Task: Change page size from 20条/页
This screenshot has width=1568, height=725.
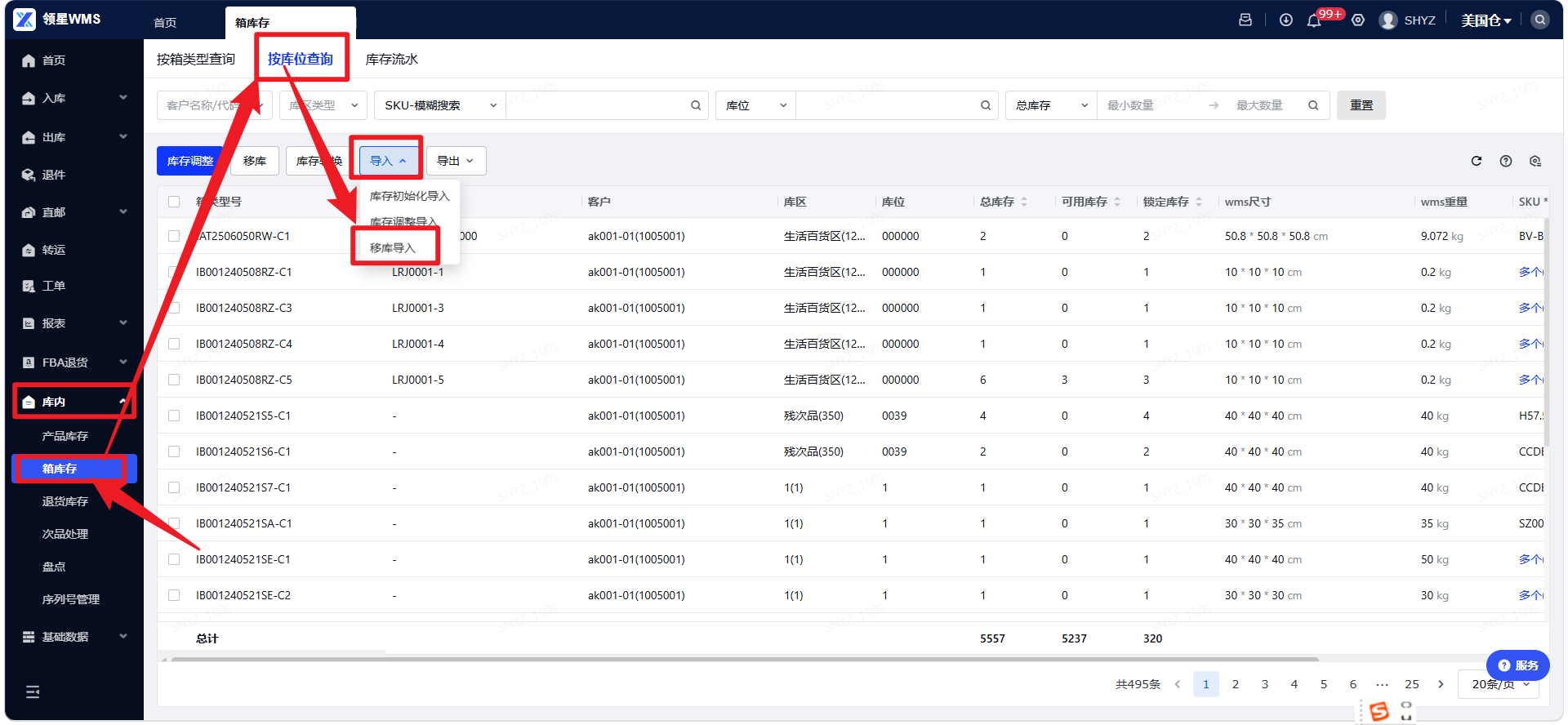Action: tap(1499, 684)
